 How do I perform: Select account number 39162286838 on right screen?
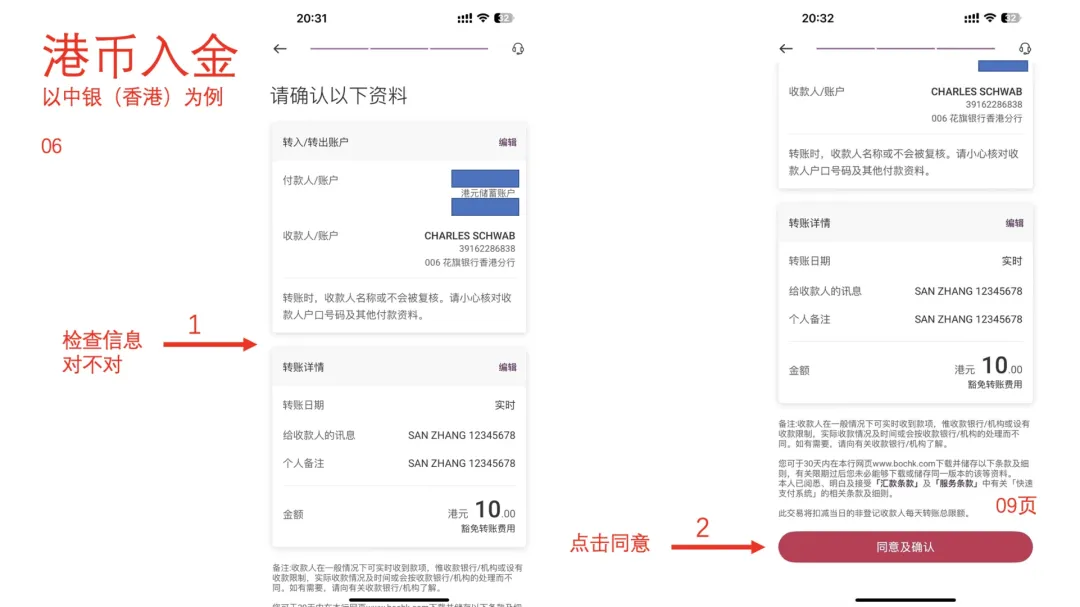(994, 105)
